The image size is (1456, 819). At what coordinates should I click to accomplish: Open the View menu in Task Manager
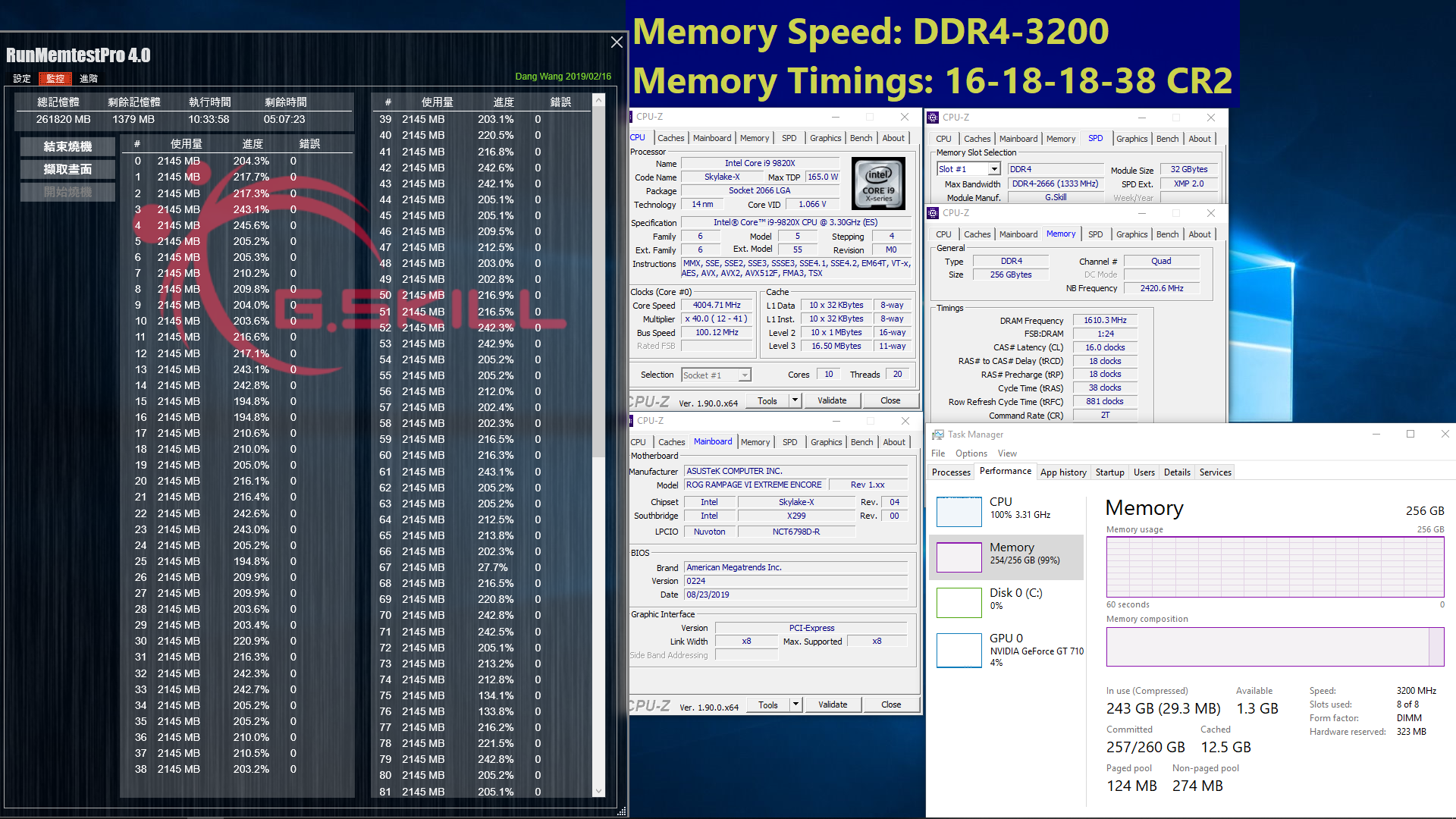point(1007,453)
